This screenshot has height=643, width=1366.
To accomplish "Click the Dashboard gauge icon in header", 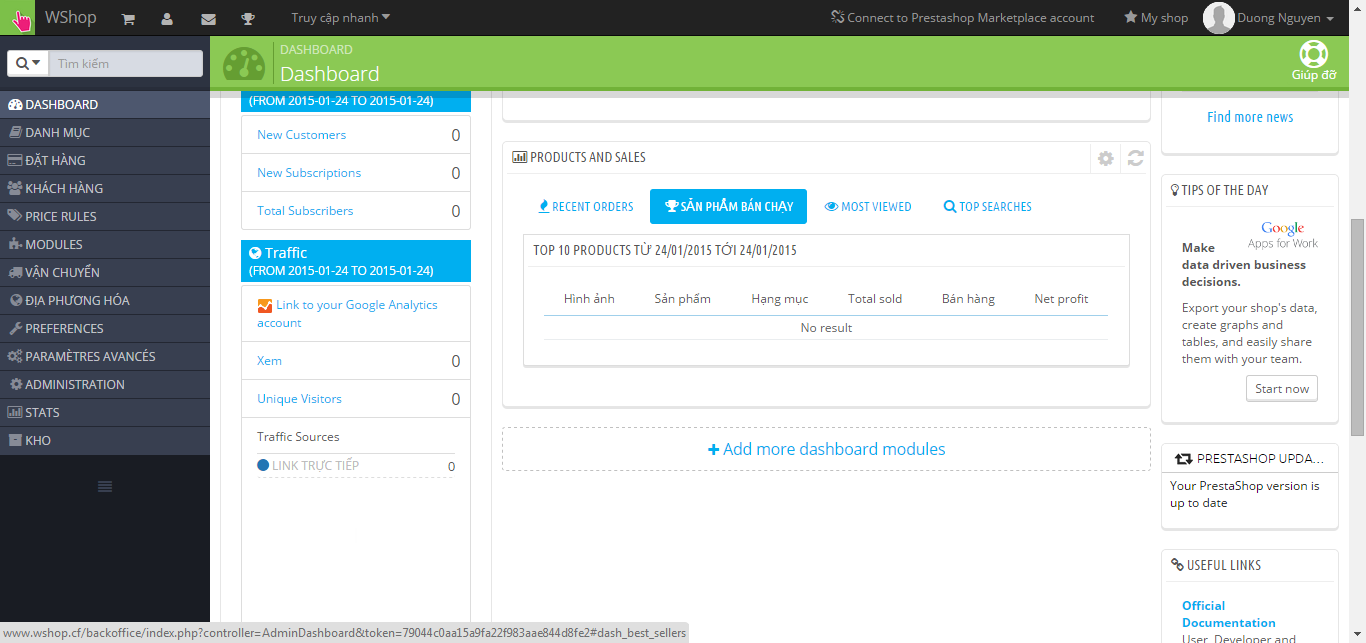I will tap(244, 65).
